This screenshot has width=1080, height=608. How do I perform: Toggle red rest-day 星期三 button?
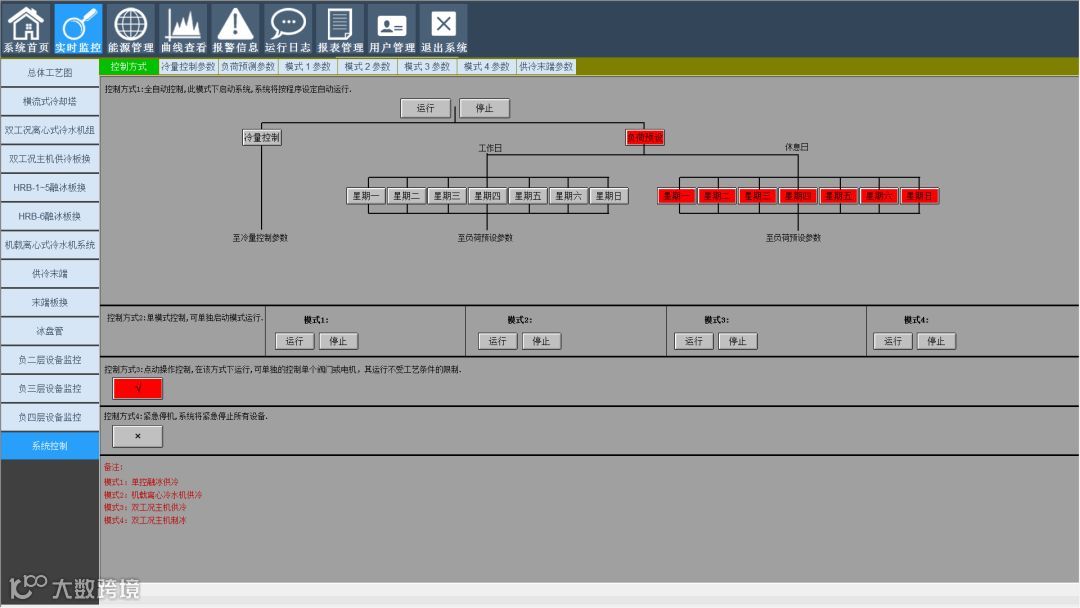click(x=758, y=196)
